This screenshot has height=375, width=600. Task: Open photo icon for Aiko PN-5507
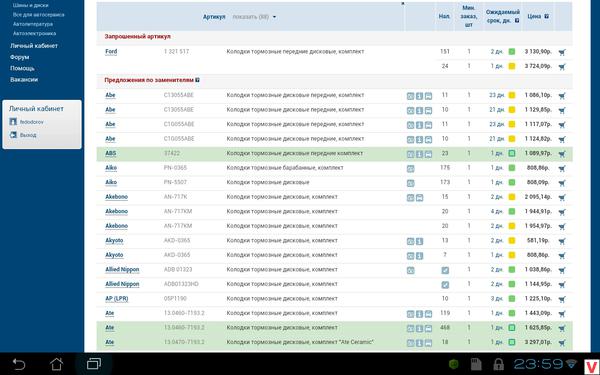(410, 183)
